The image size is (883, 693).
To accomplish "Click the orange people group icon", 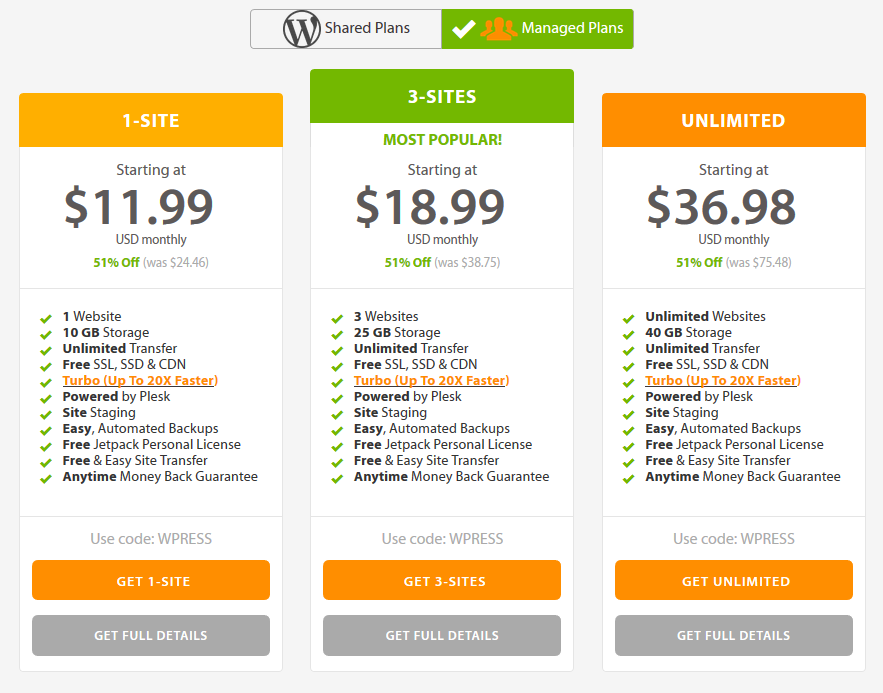I will point(498,29).
